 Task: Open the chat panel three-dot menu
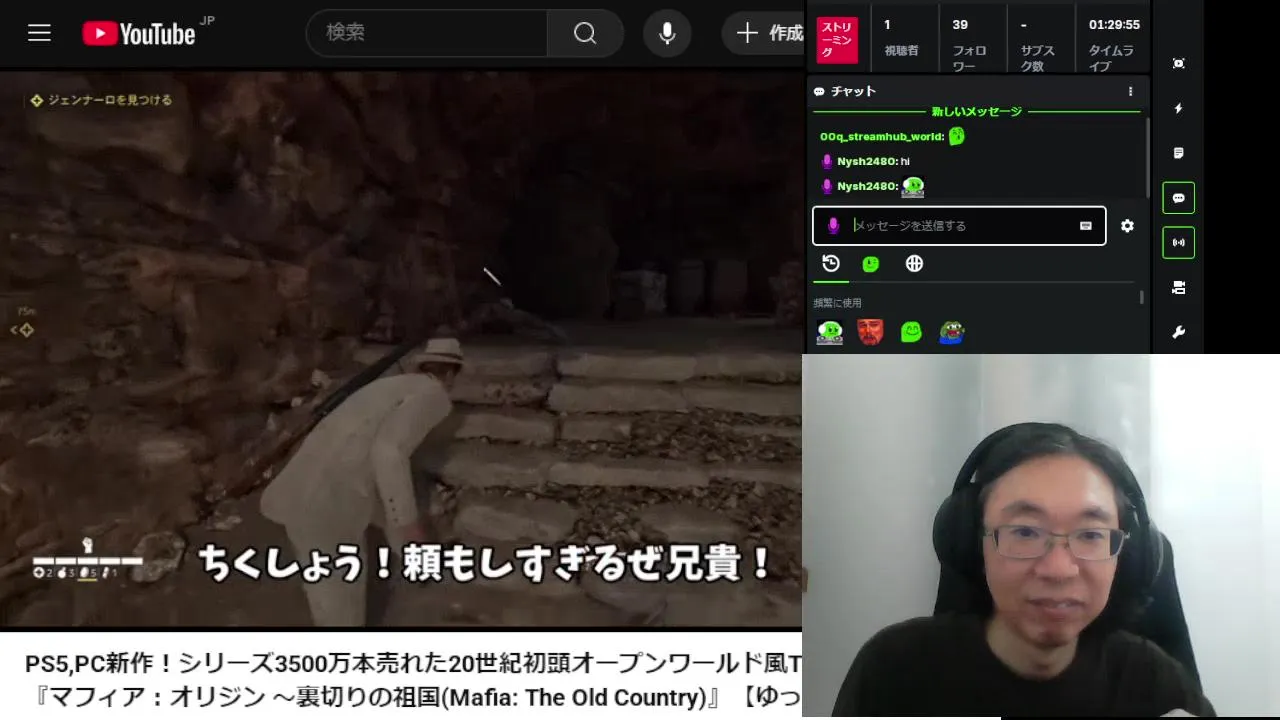coord(1130,91)
